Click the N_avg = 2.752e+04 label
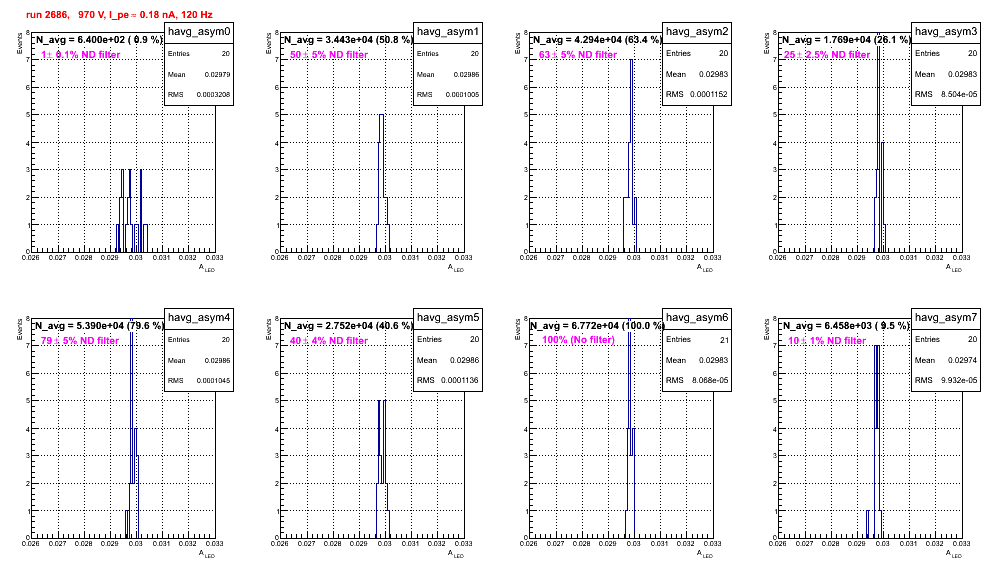The image size is (996, 572). (347, 325)
